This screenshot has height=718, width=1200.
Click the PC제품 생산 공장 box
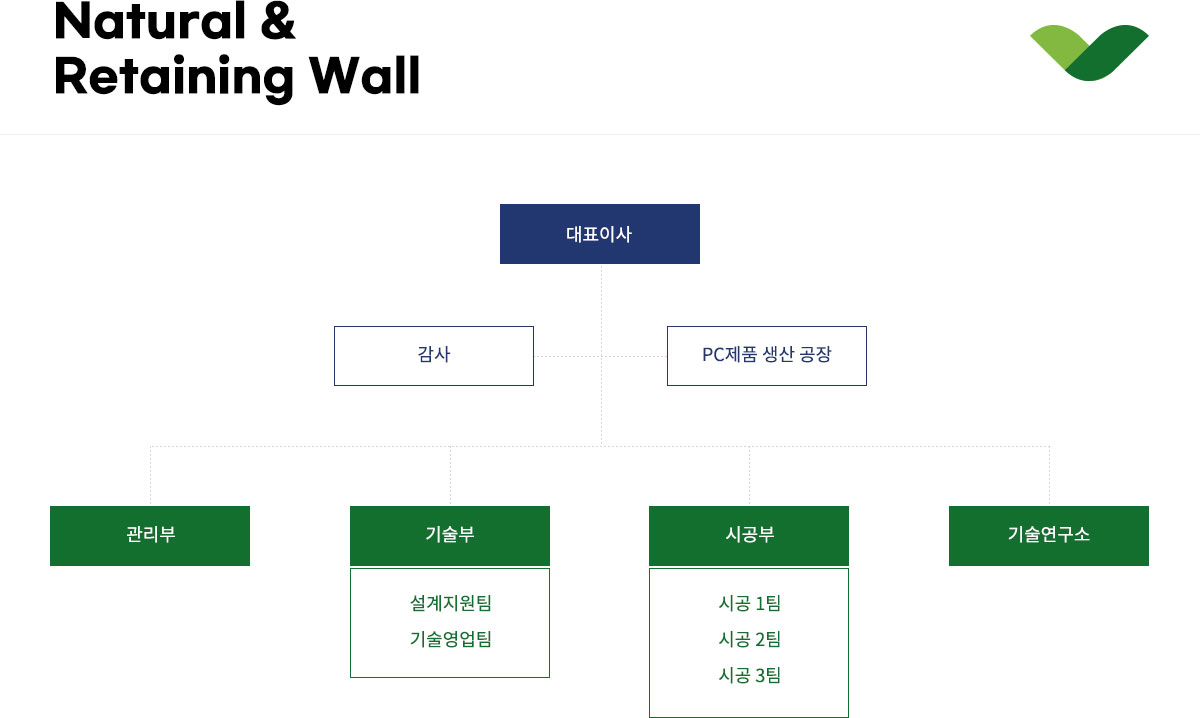(x=767, y=356)
